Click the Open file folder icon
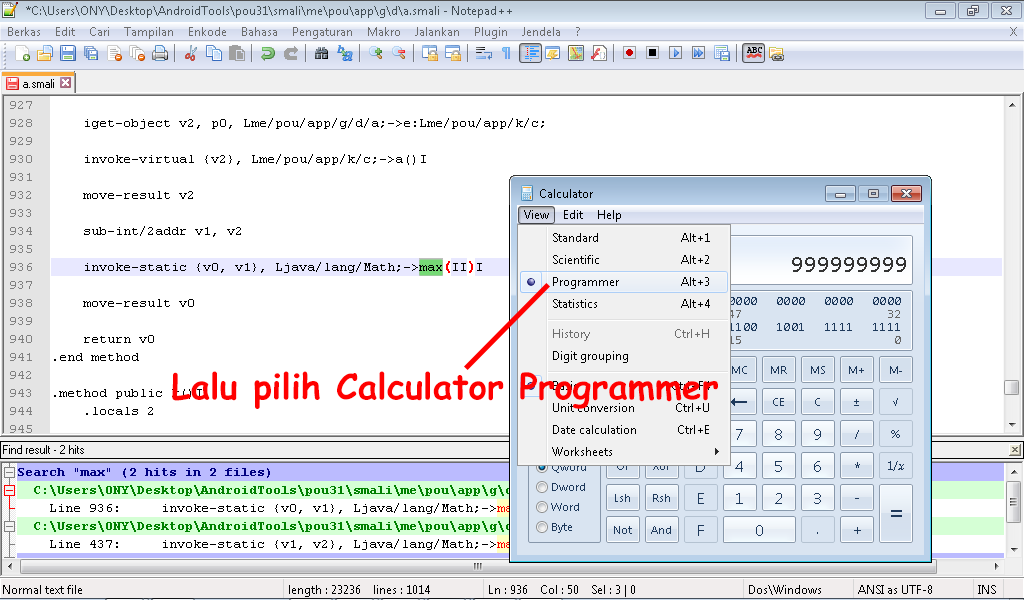 pyautogui.click(x=44, y=54)
